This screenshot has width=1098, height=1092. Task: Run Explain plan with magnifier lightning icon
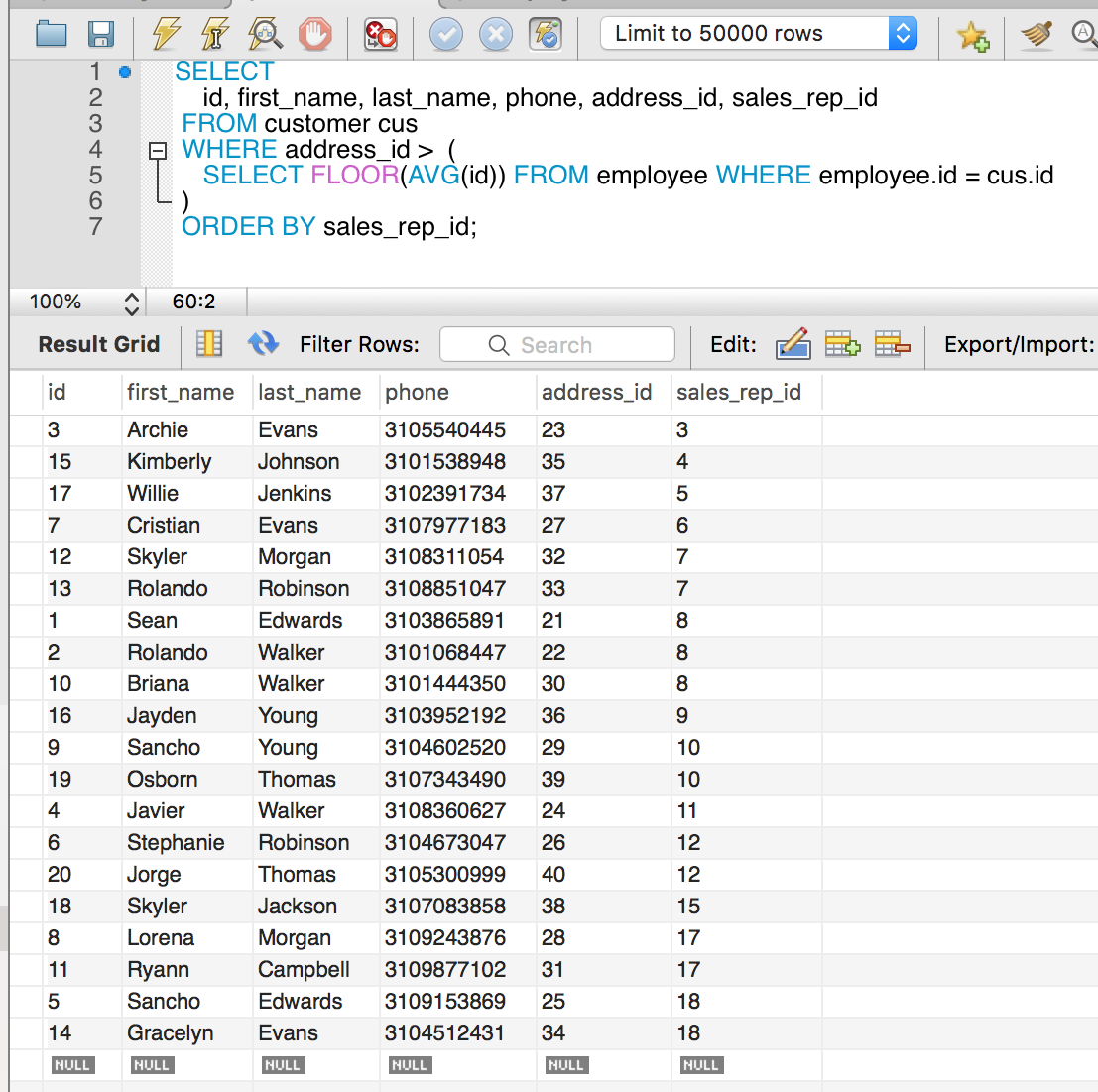(265, 33)
